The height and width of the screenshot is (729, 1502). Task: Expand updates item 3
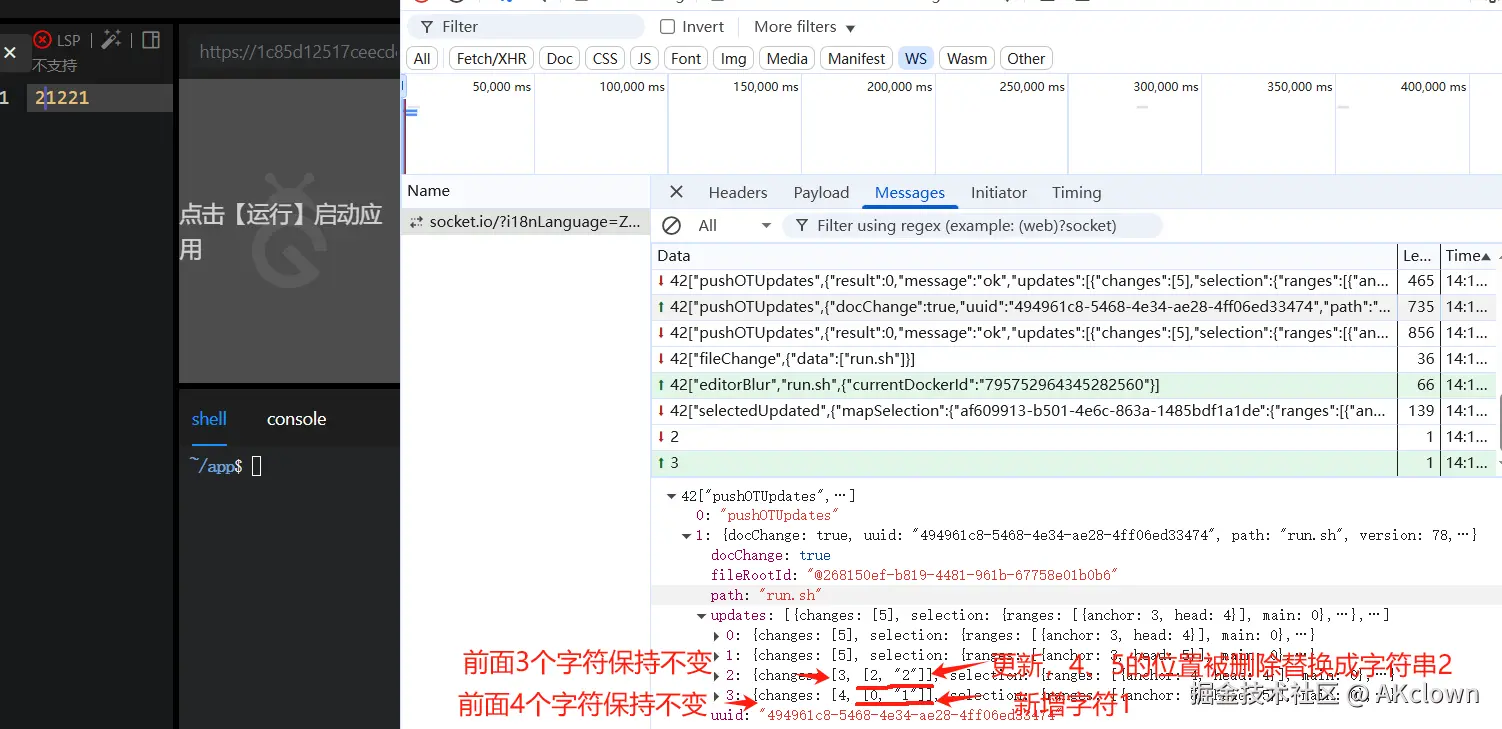[716, 696]
